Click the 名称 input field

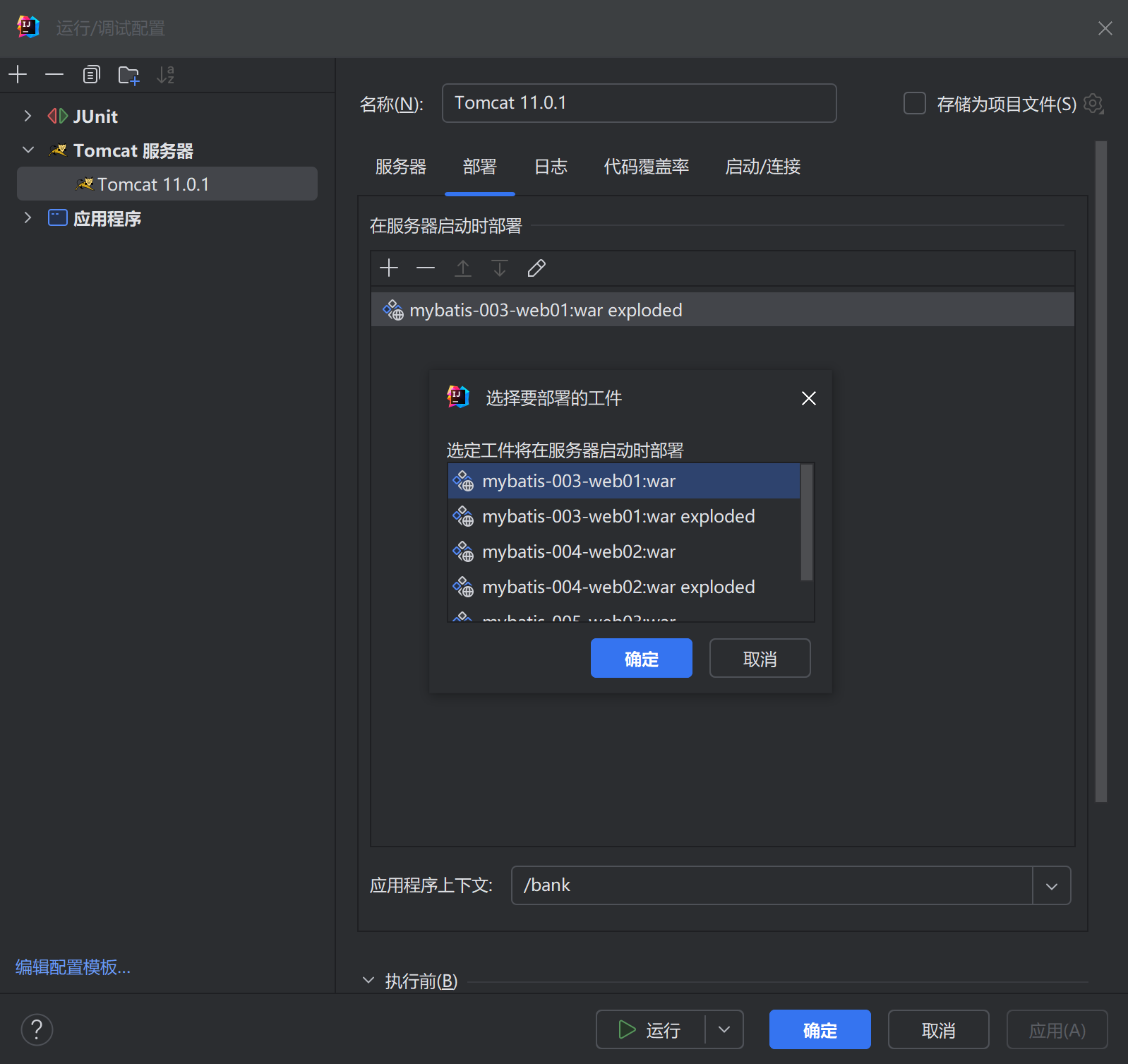(639, 103)
